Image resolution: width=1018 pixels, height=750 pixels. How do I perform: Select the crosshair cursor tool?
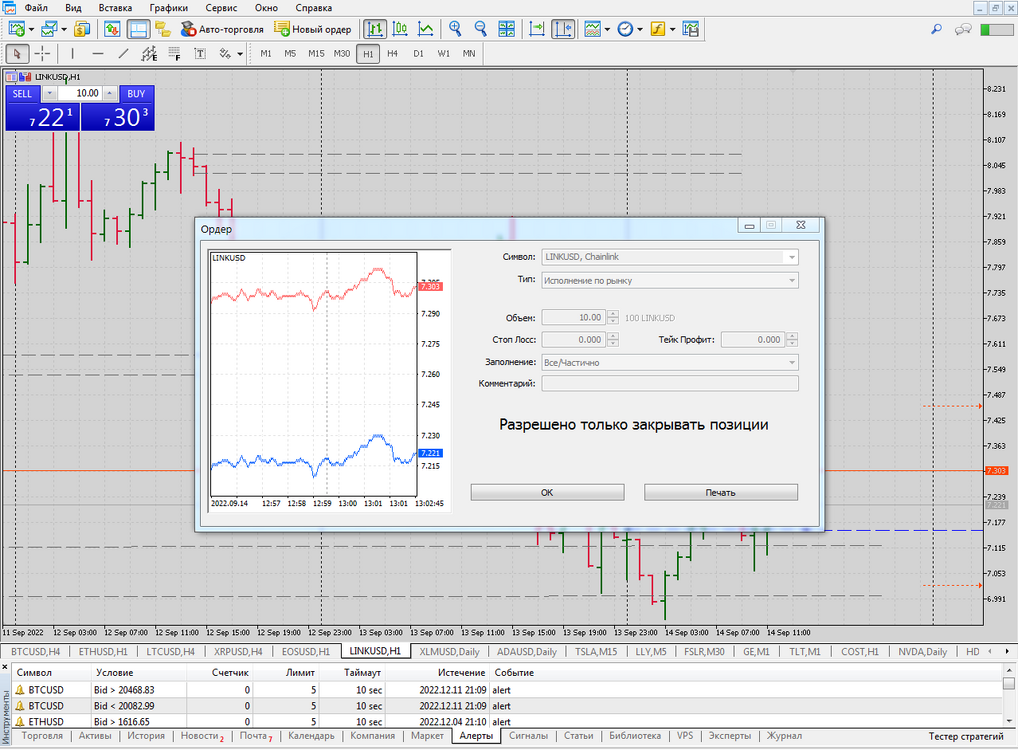[42, 54]
